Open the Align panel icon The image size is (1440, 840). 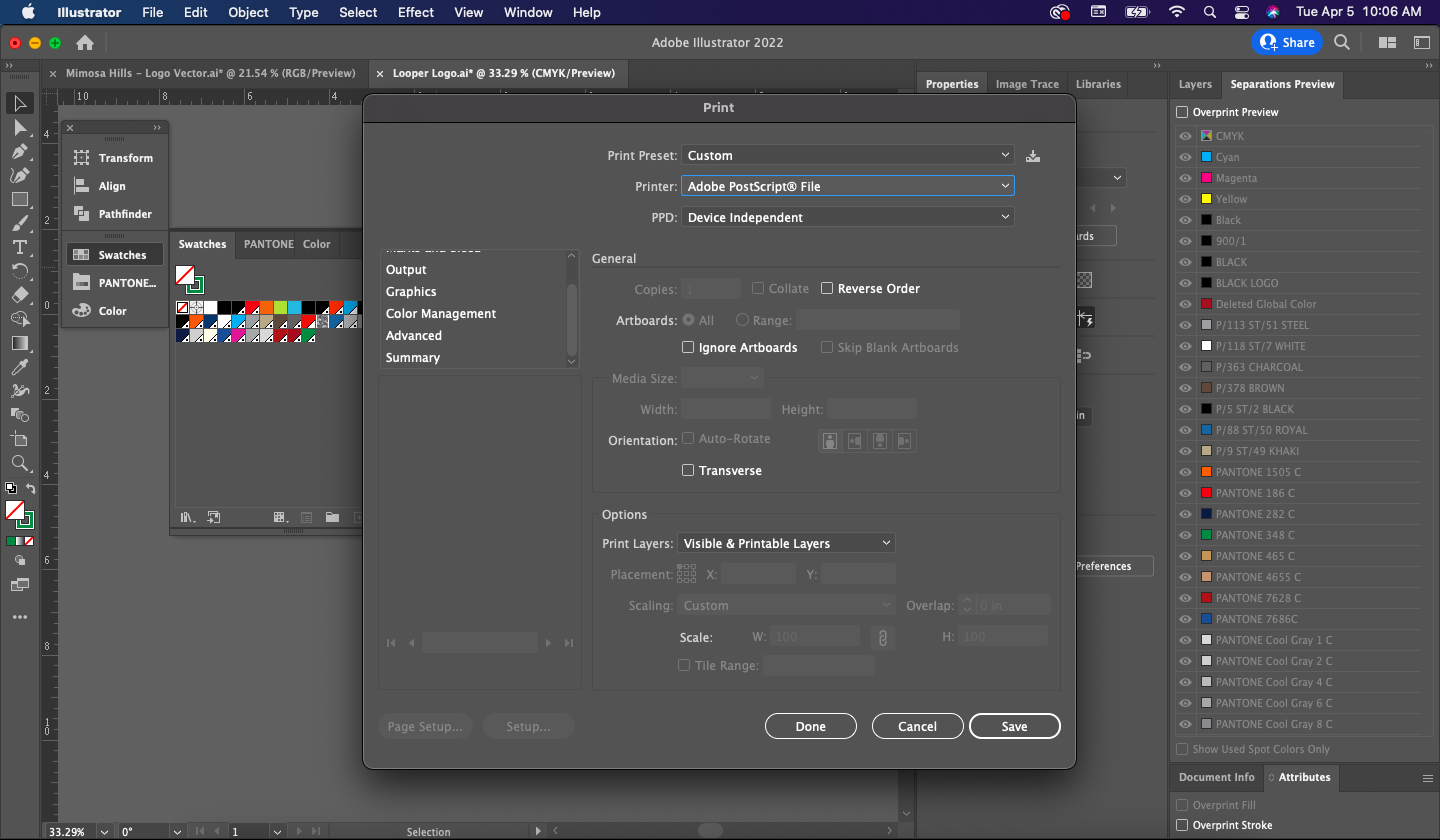(x=82, y=186)
